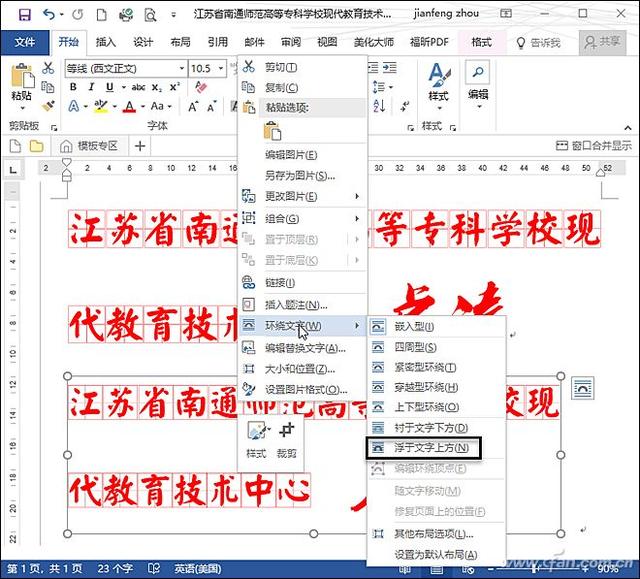Select In Front of Text wrap option

click(x=424, y=448)
